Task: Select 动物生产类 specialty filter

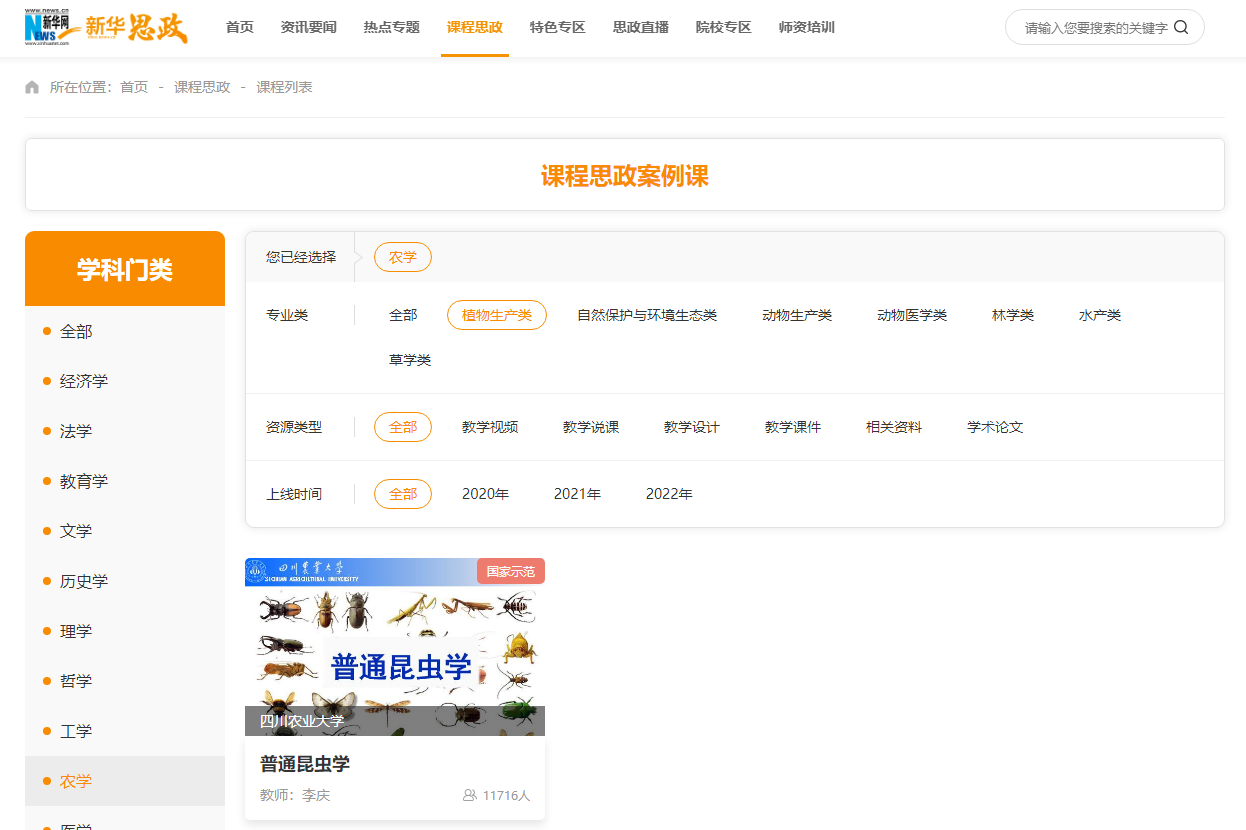Action: 796,315
